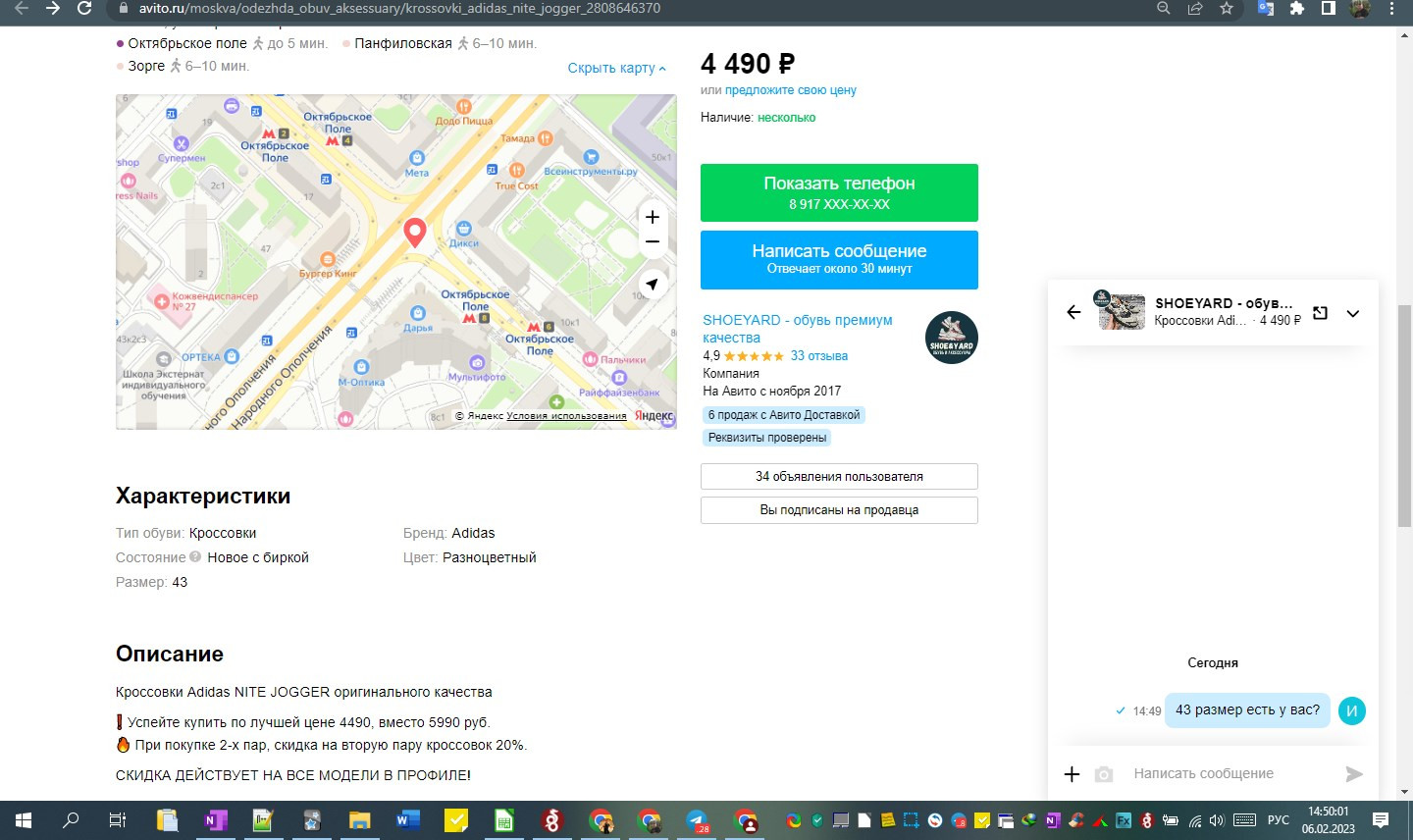The height and width of the screenshot is (840, 1413).
Task: Send message with arrow icon
Action: [1354, 774]
